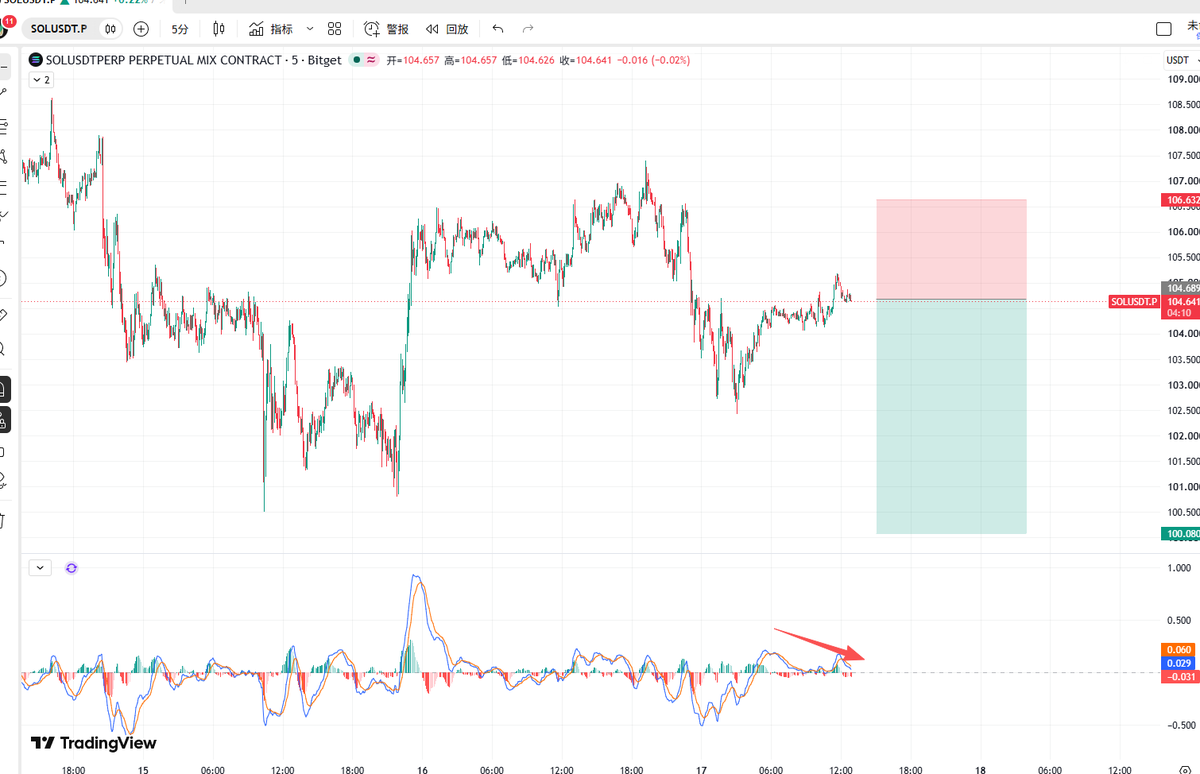
Task: Remove drawings with the trash icon
Action: (x=3, y=520)
